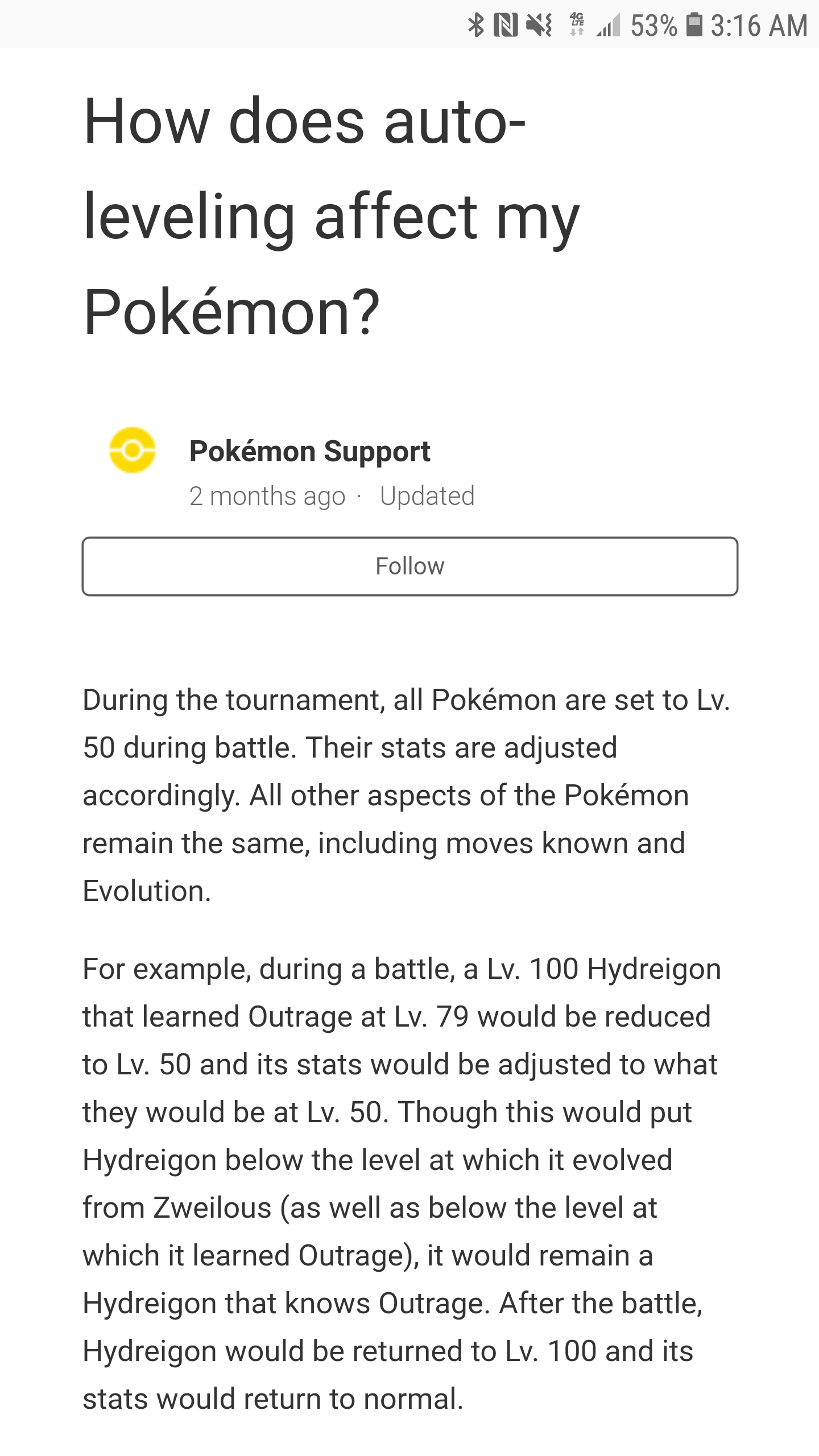This screenshot has width=819, height=1456.
Task: Tap the final line 'stats would return to normal.'
Action: 273,1399
